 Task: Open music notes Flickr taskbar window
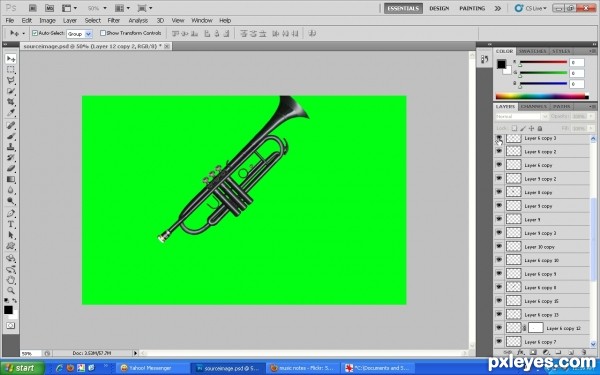tap(303, 368)
